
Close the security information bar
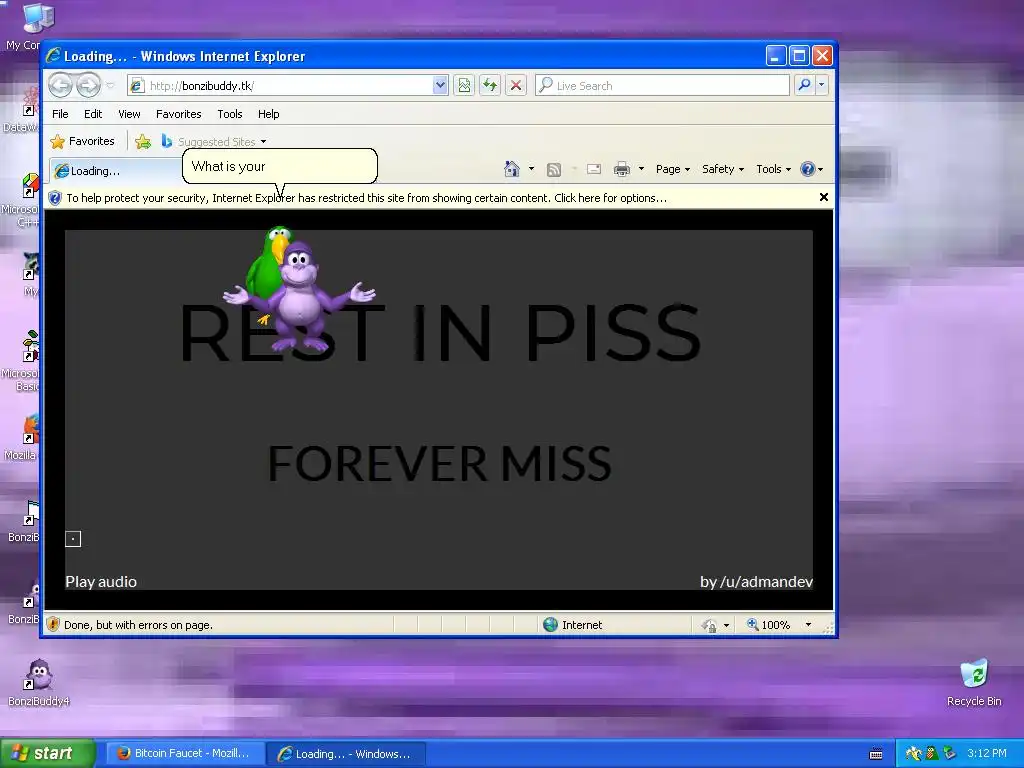click(x=824, y=197)
